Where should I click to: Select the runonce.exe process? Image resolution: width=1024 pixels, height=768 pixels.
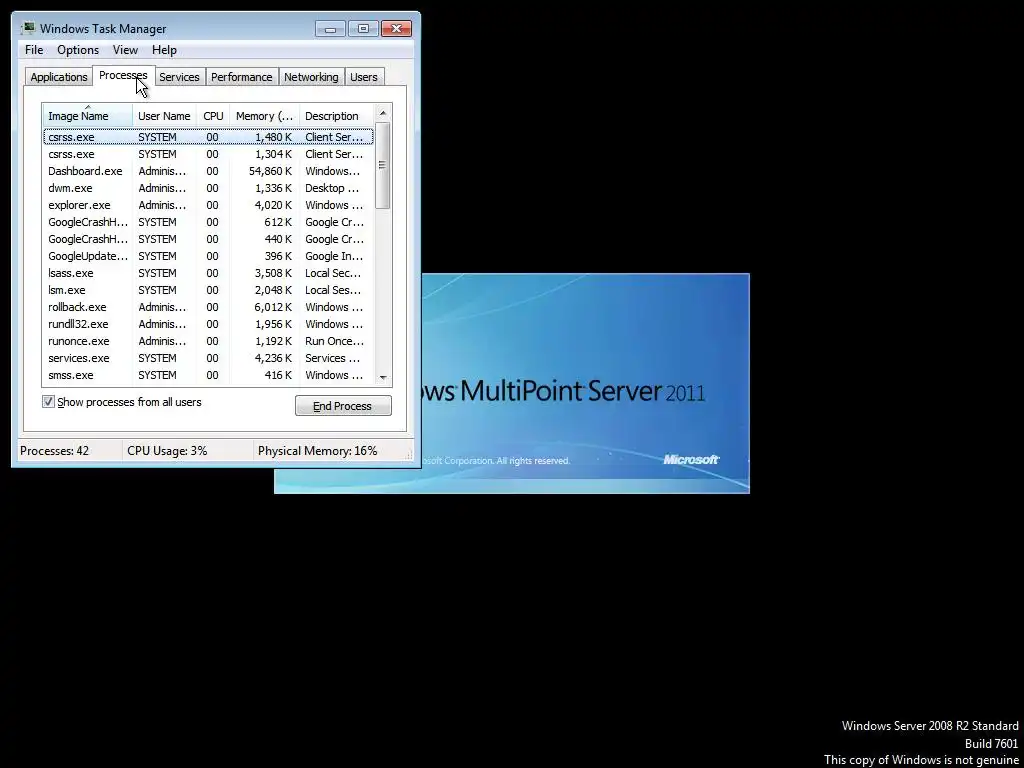click(x=208, y=341)
